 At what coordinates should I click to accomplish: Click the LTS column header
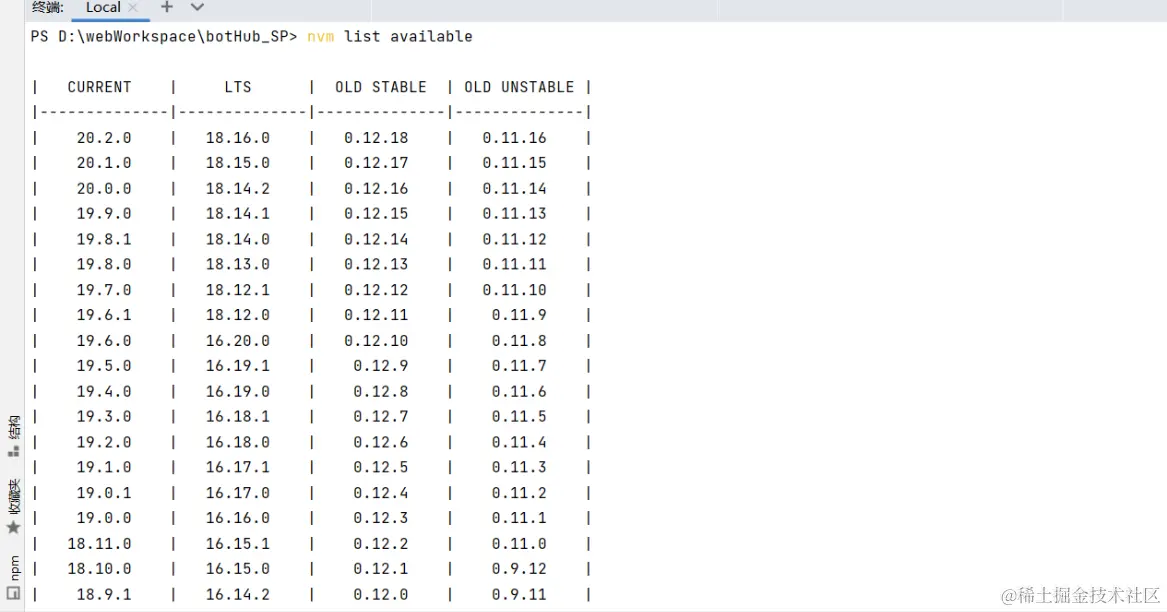(237, 87)
